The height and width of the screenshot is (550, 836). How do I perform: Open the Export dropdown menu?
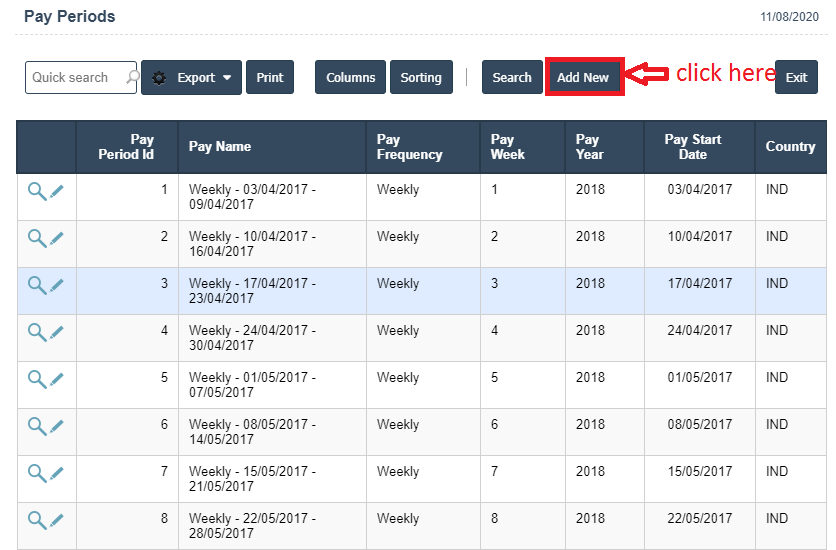point(191,77)
